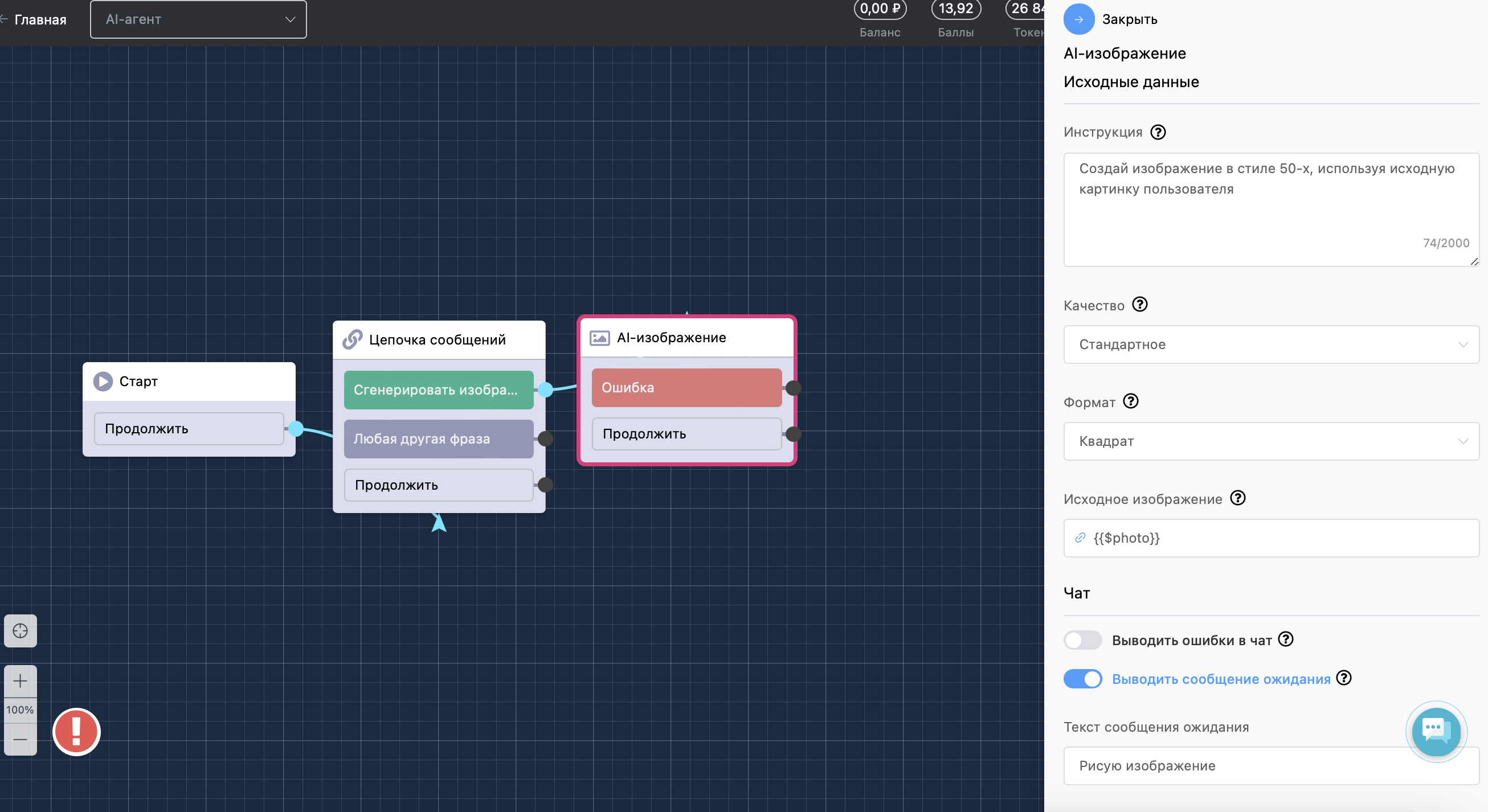The image size is (1488, 812).
Task: Open the support chat bubble
Action: (x=1436, y=731)
